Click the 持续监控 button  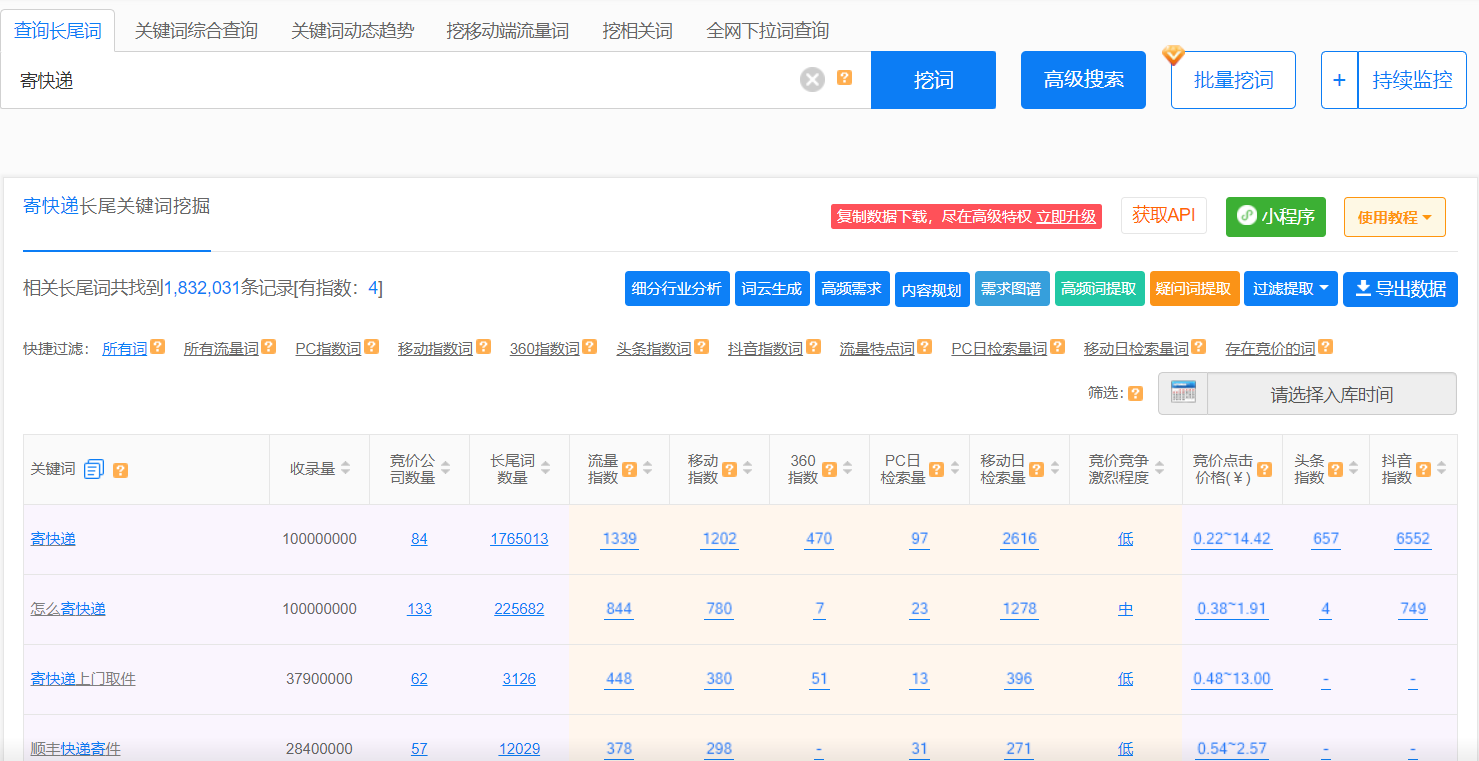1412,80
